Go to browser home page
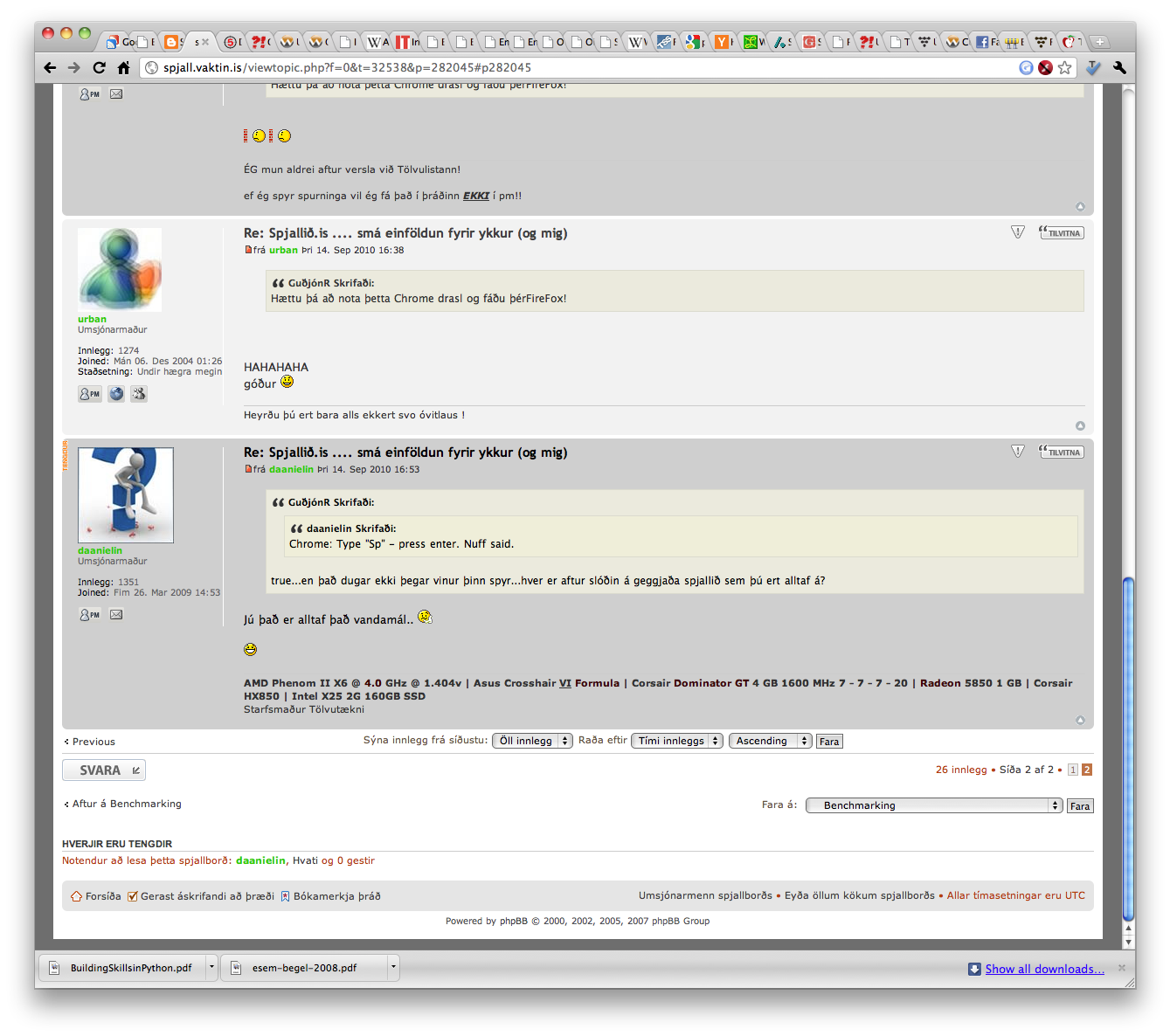This screenshot has height=1036, width=1170. tap(123, 68)
